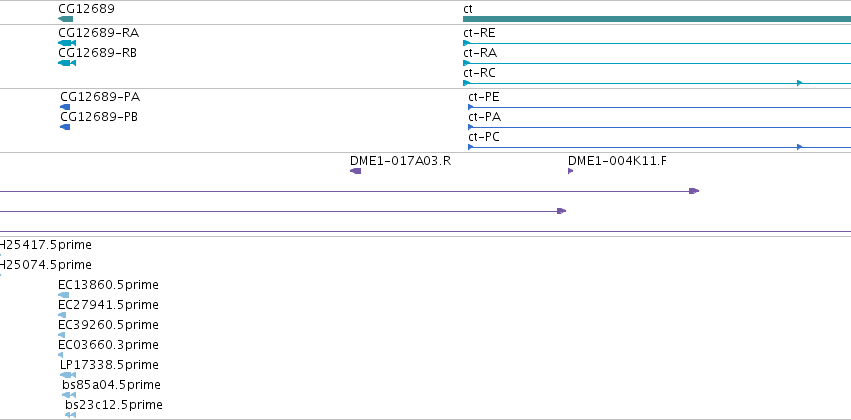Click the DME1-017A03.R label
The height and width of the screenshot is (420, 851).
(401, 161)
